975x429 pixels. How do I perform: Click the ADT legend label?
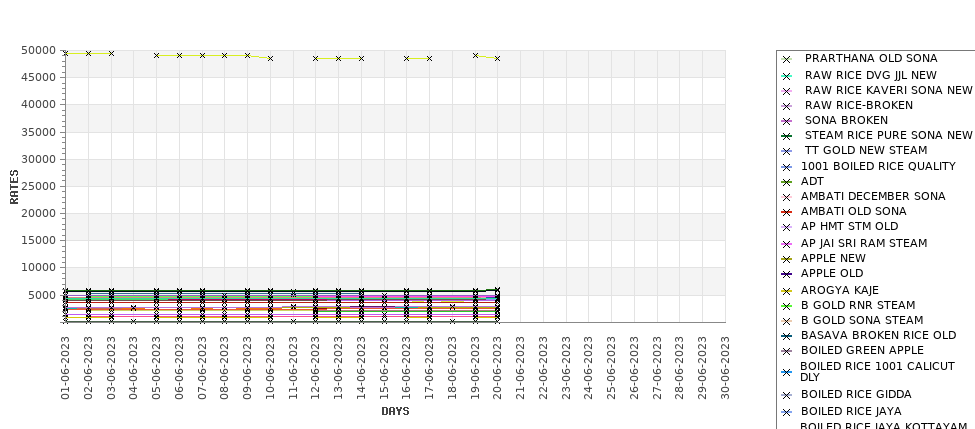click(812, 182)
